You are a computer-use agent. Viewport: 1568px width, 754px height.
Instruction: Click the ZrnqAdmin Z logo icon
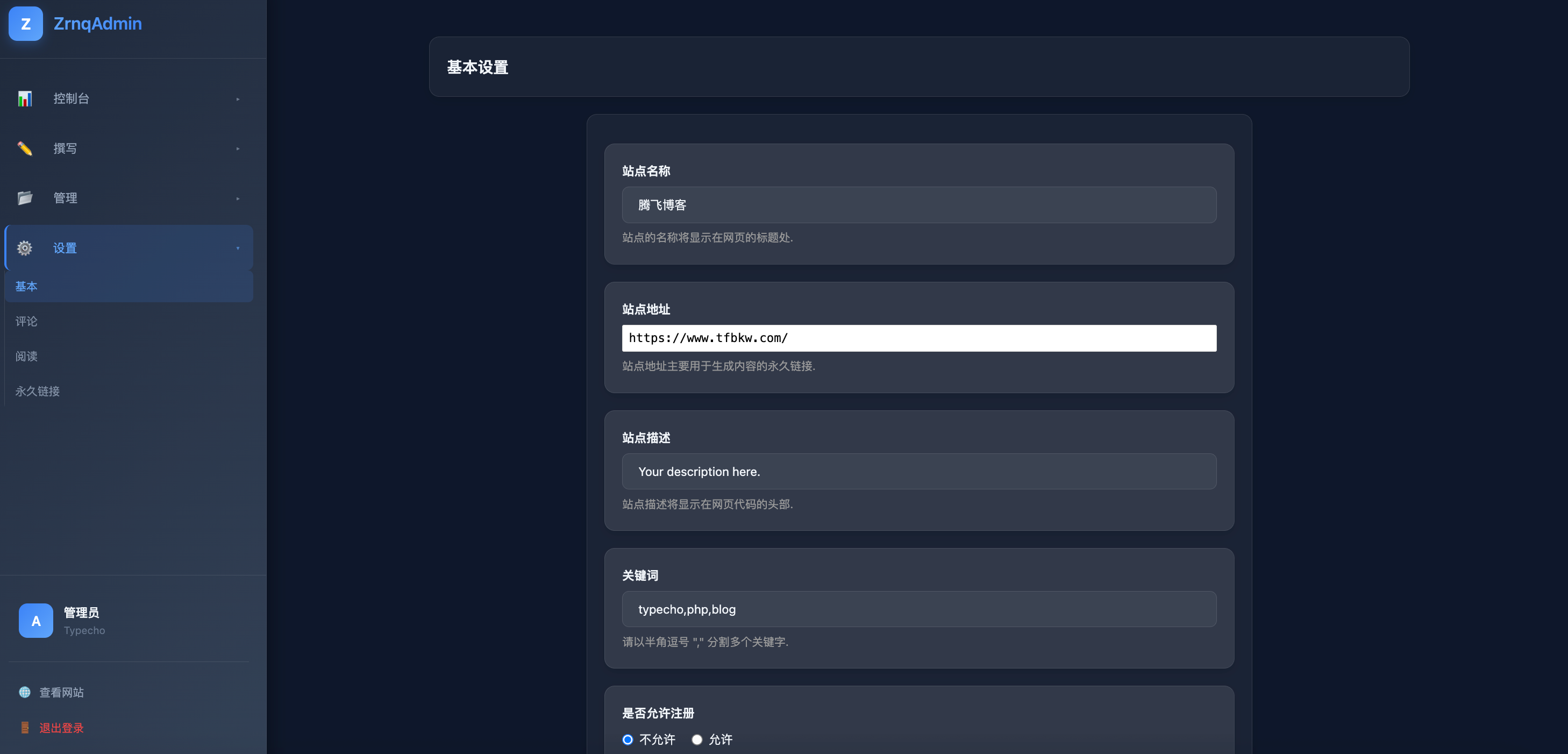coord(26,24)
